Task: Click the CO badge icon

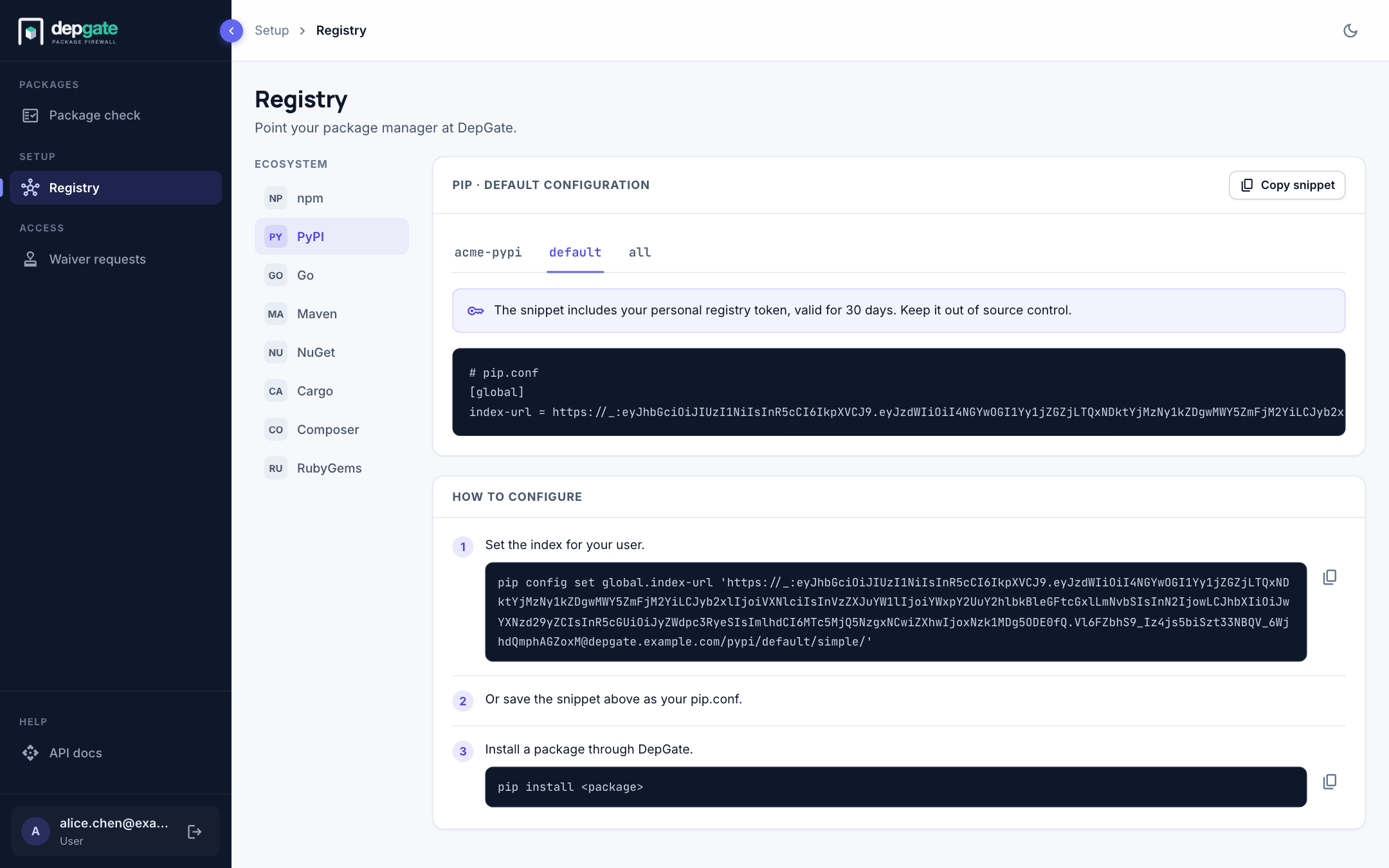Action: pyautogui.click(x=276, y=429)
